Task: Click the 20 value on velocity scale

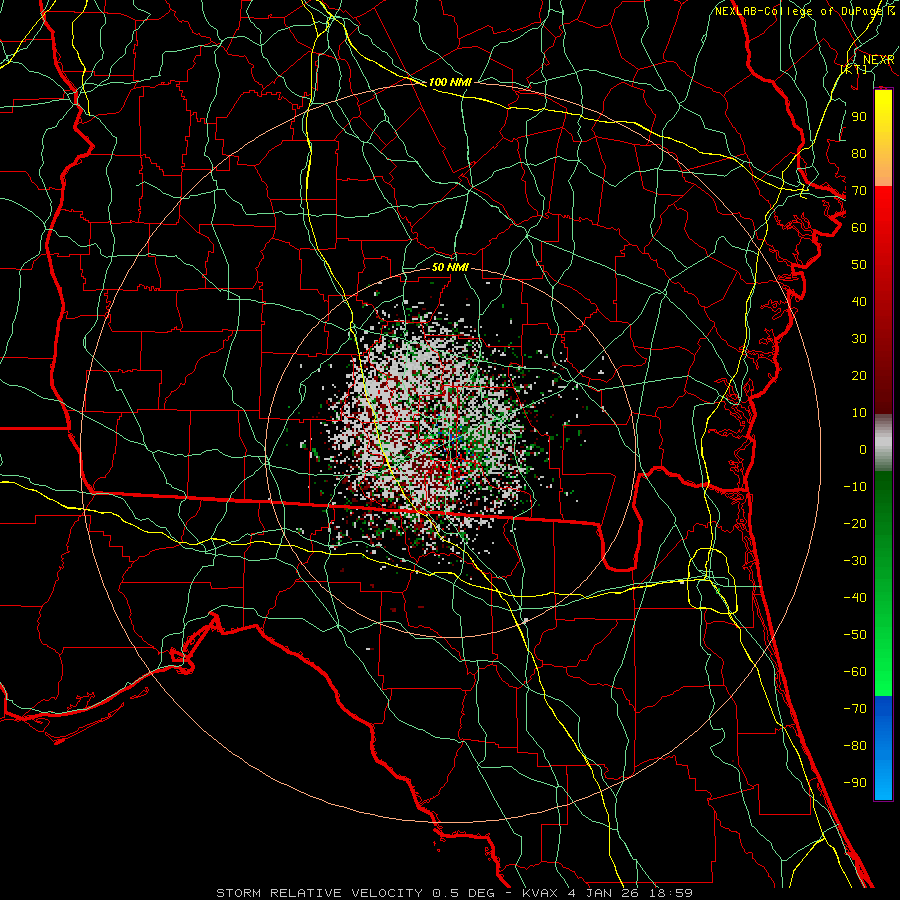Action: [859, 375]
